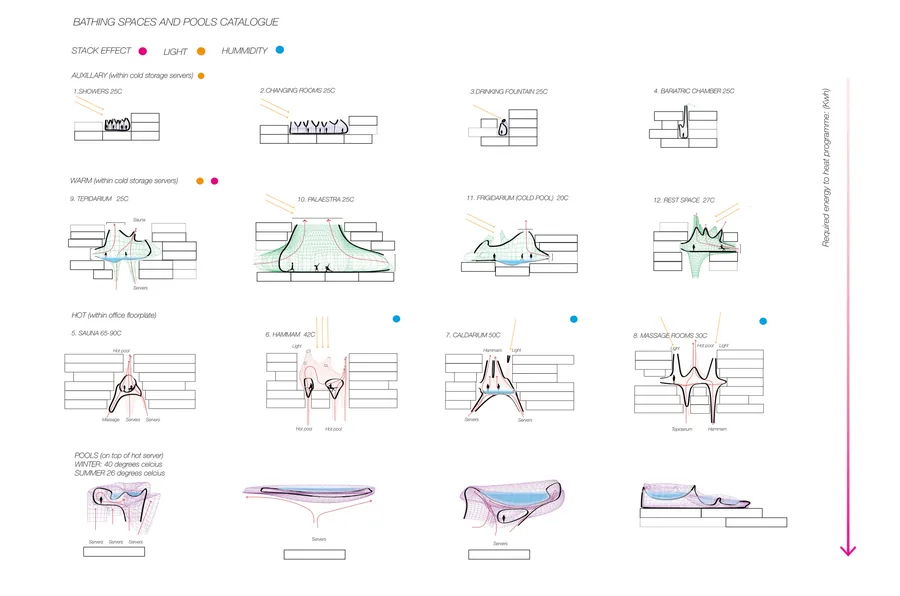Click the orange Light legend dot

[201, 51]
